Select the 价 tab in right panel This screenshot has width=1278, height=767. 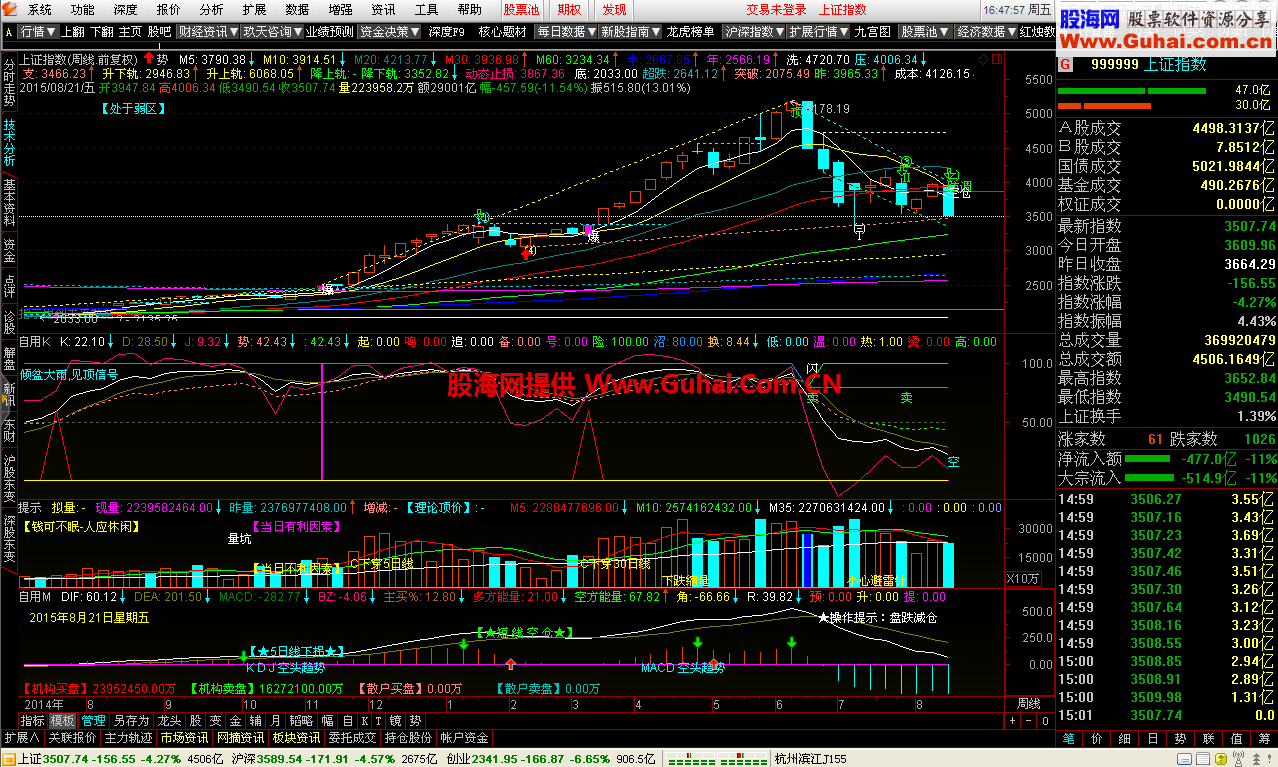1096,738
